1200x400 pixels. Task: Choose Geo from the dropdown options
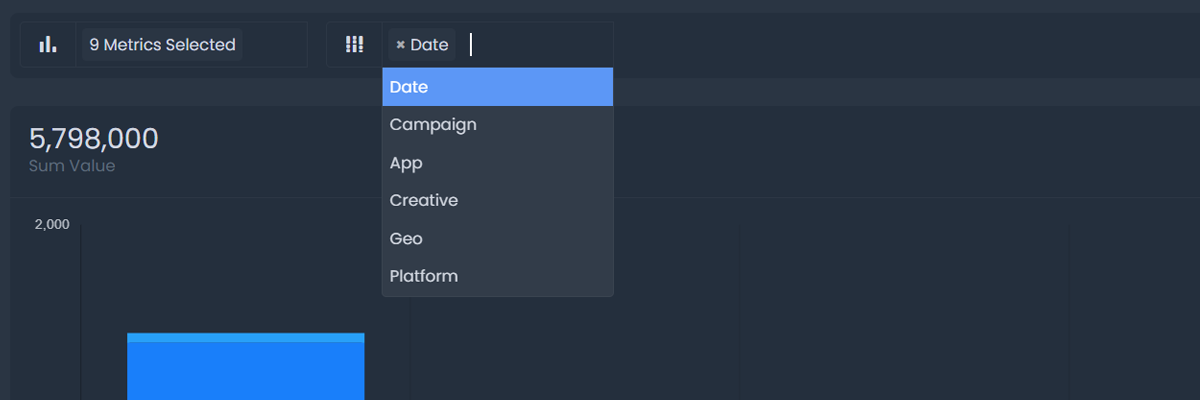[406, 239]
